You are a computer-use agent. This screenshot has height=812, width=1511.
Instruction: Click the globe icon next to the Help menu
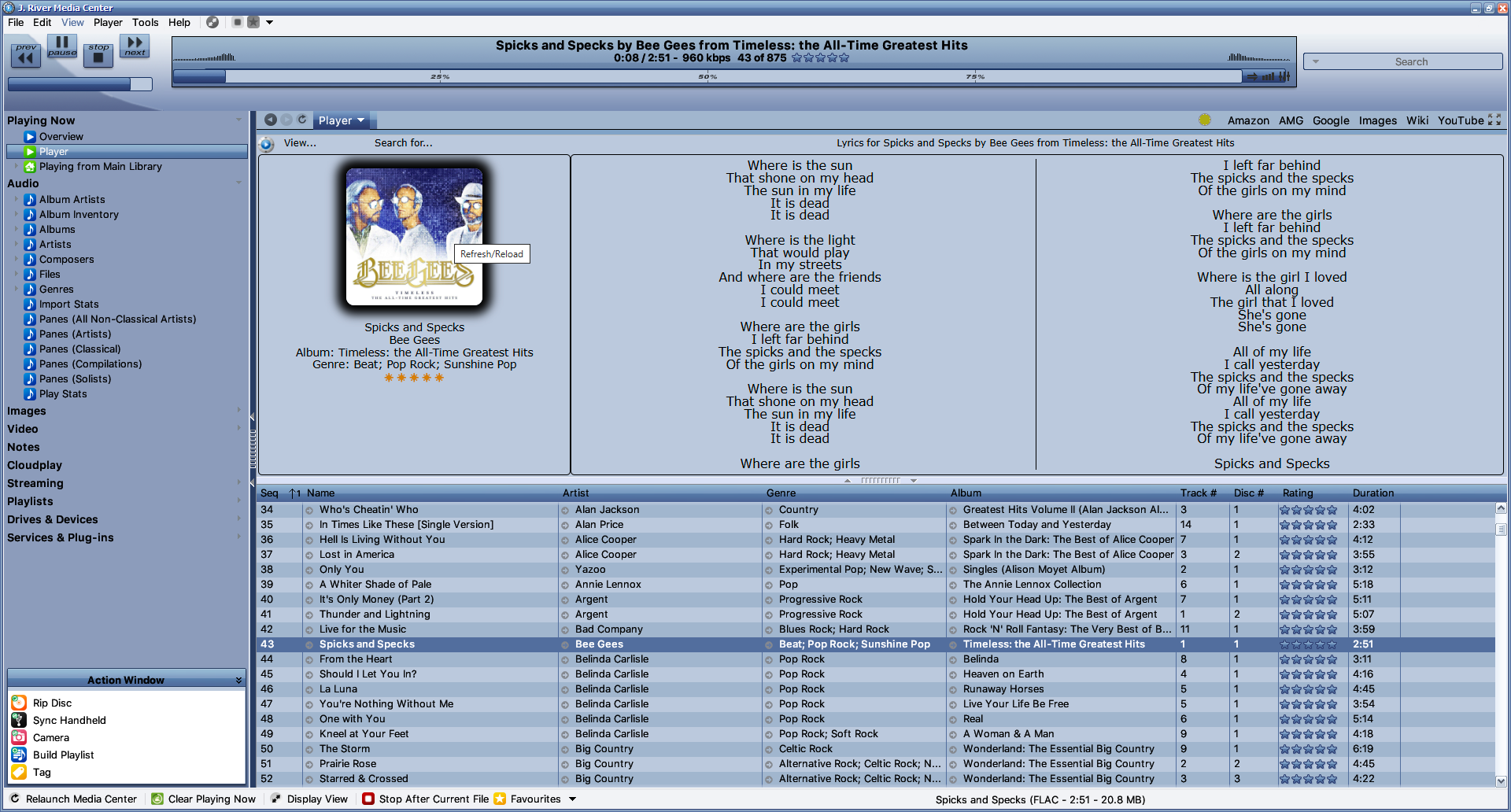(x=212, y=22)
